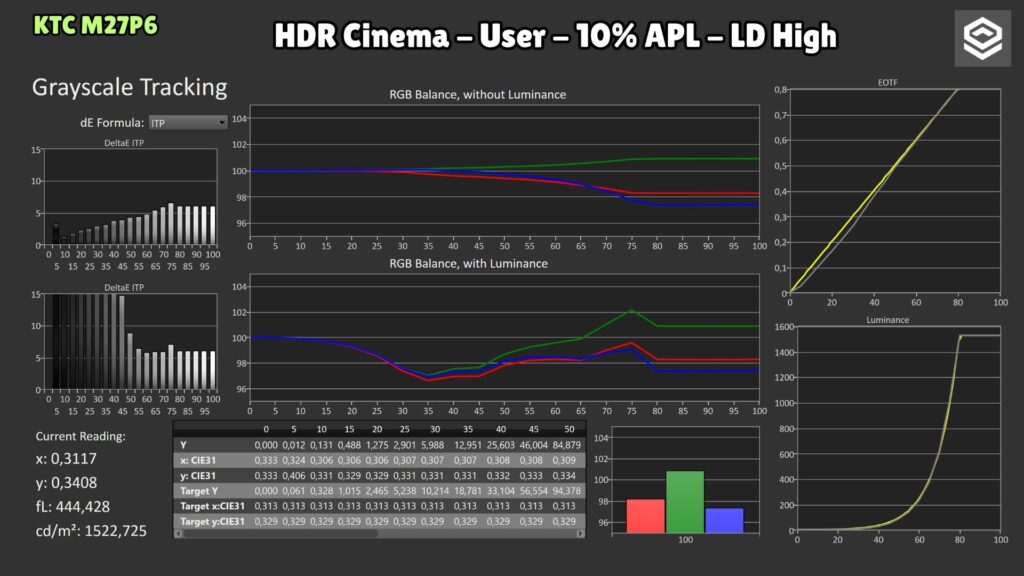Select the 'x: CIE31' row label

click(198, 460)
